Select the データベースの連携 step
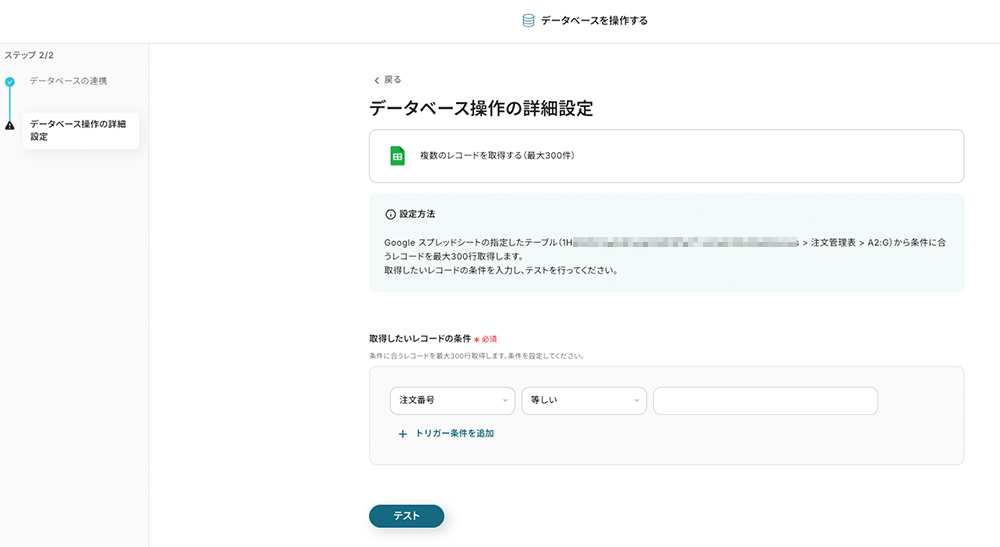This screenshot has width=1000, height=547. point(68,80)
